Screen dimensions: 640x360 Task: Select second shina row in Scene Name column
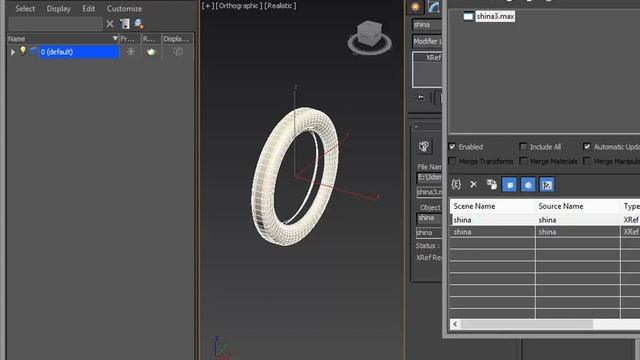(493, 232)
